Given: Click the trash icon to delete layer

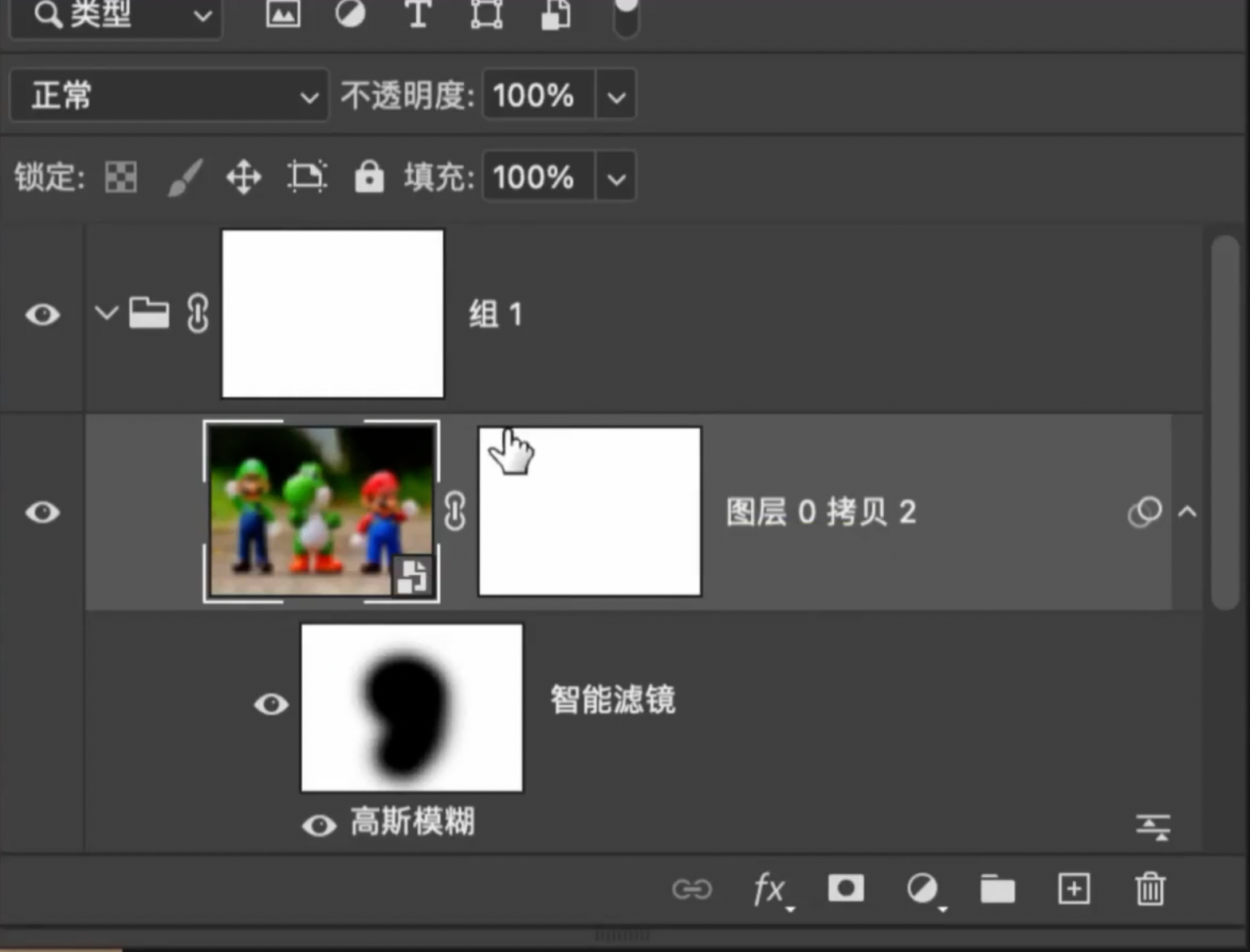Looking at the screenshot, I should pos(1150,888).
